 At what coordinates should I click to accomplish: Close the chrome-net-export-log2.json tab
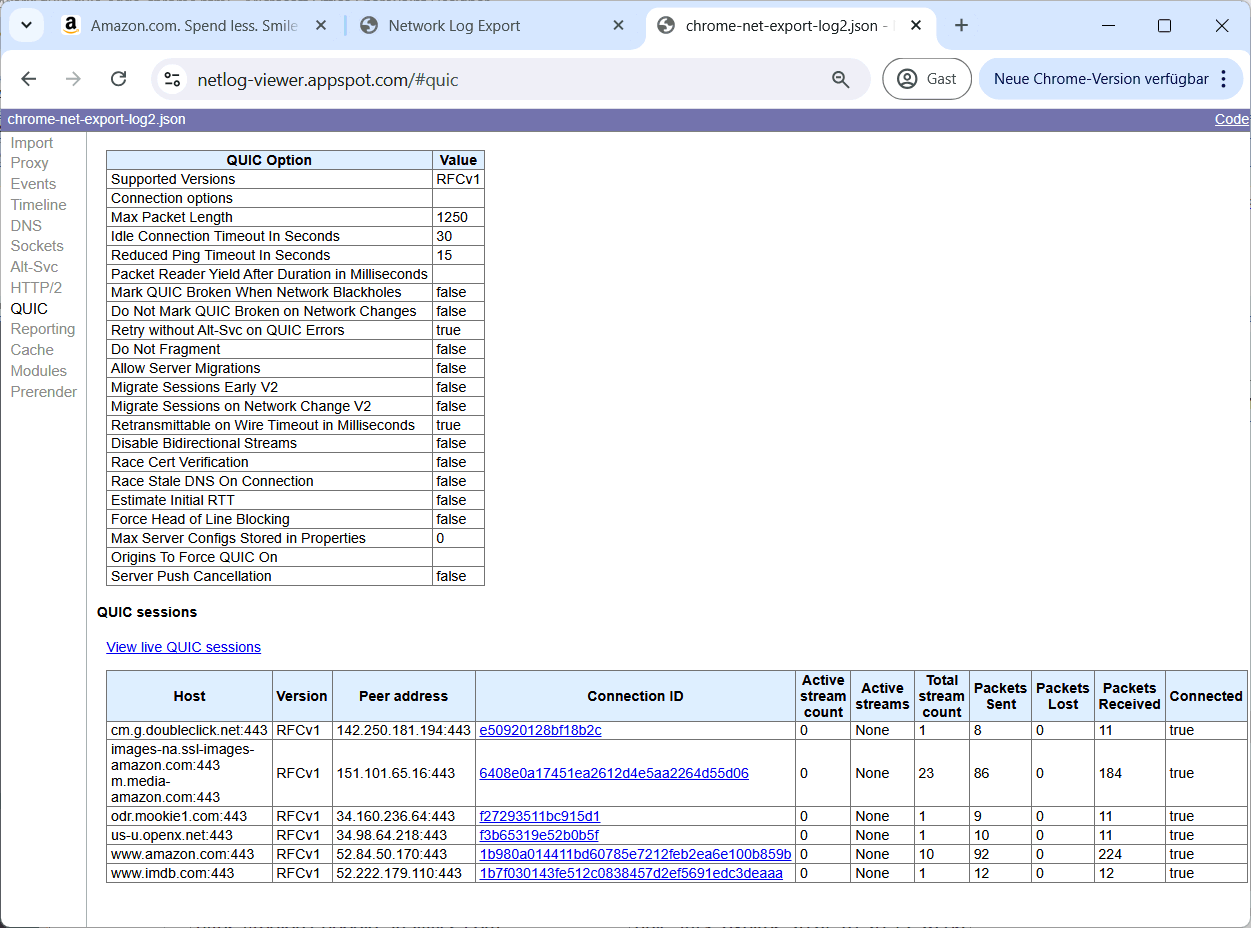(917, 26)
